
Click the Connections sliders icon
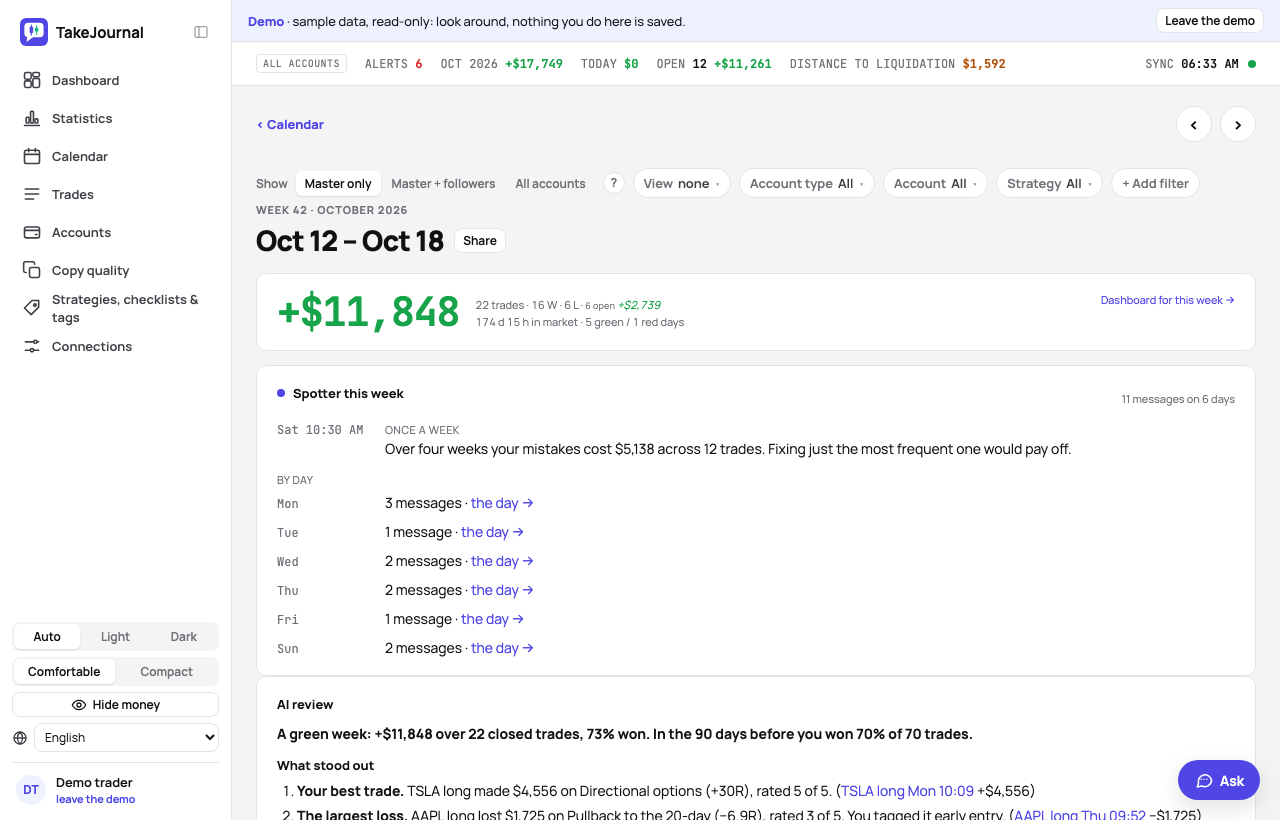[32, 346]
